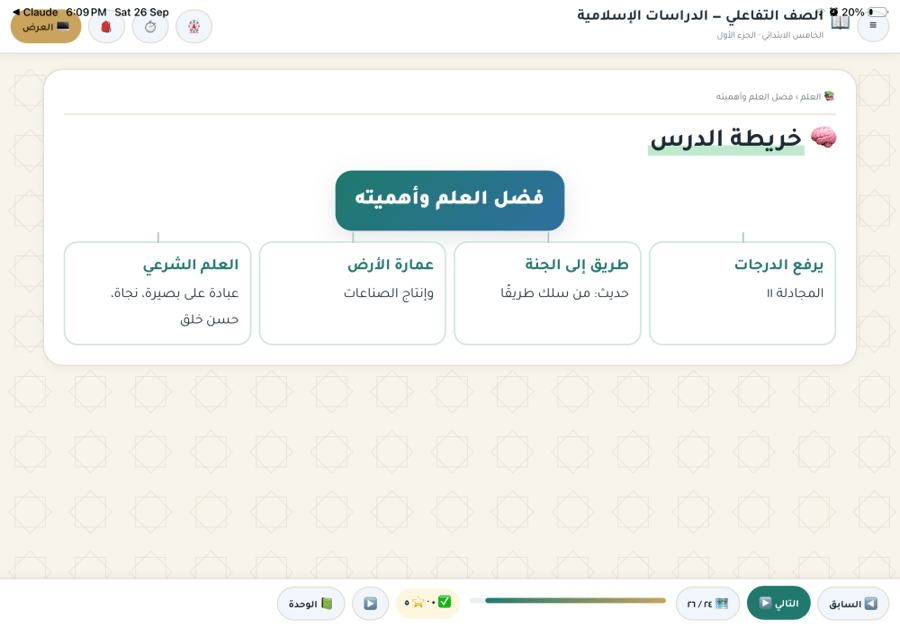
Task: Click title الصف التفاعلي – الدراسات الإسلامية
Action: coord(700,15)
